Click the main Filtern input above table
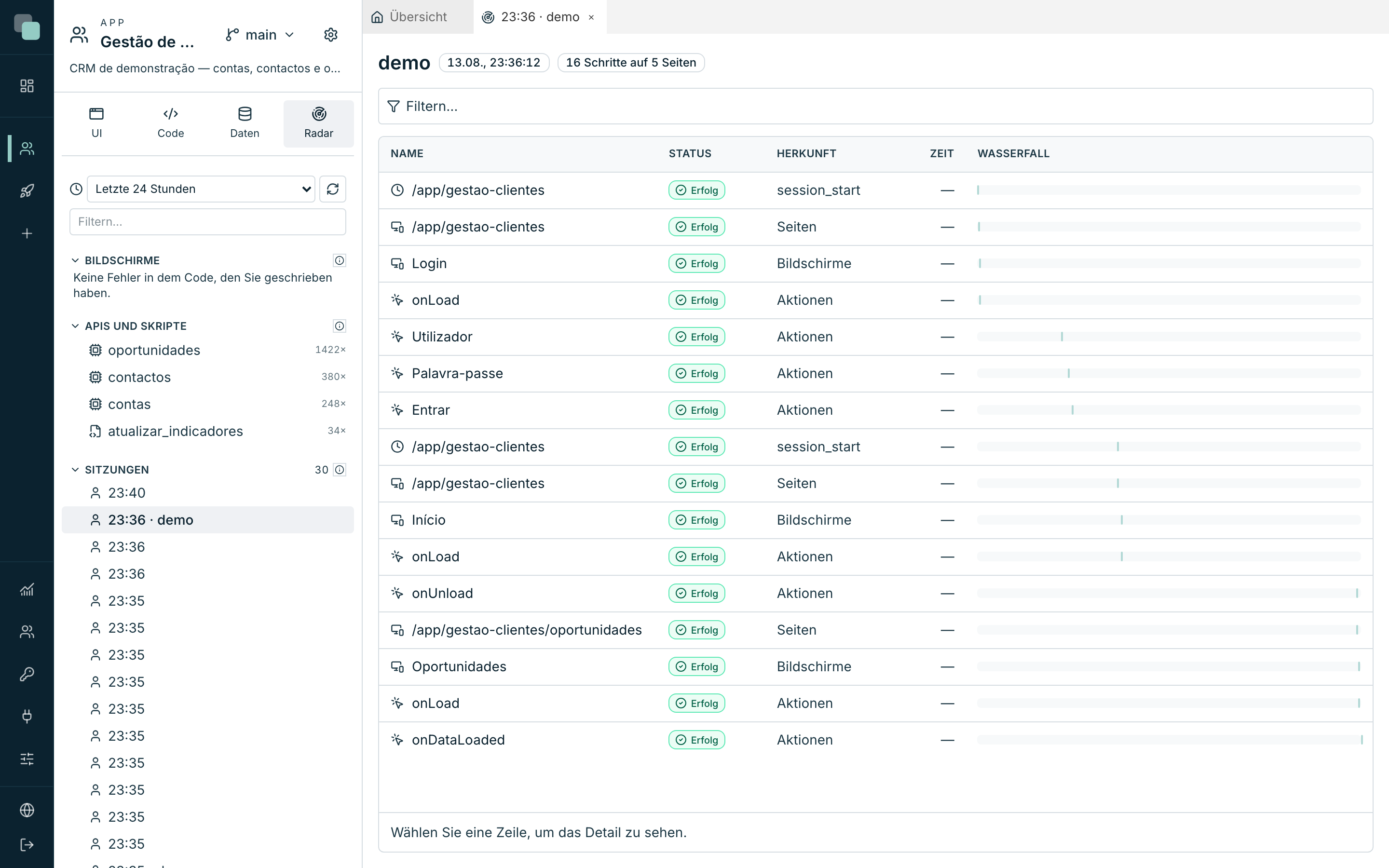Viewport: 1389px width, 868px height. tap(875, 106)
